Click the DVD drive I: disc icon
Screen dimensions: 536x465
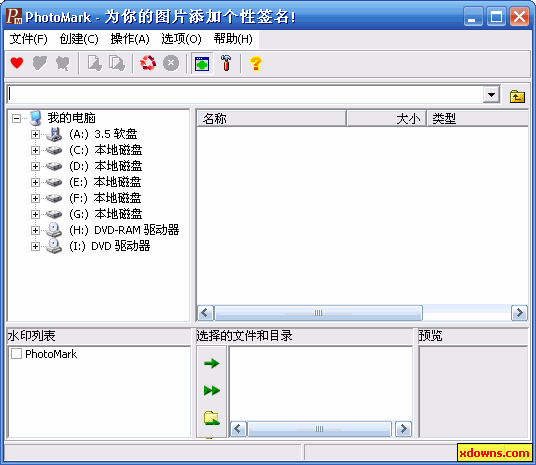coord(54,246)
